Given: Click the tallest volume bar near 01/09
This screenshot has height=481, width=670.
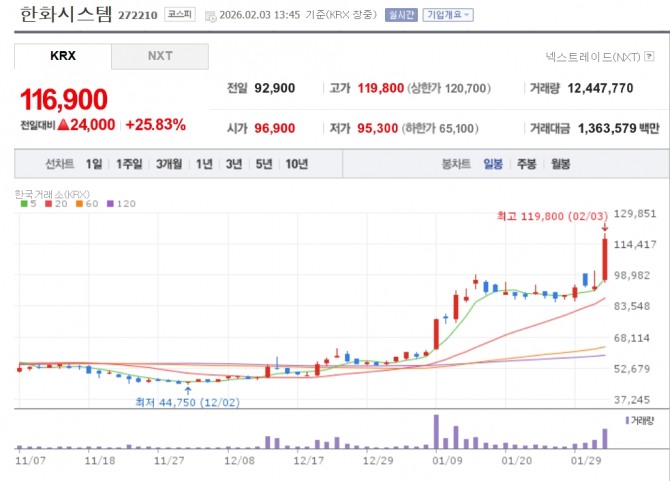Looking at the screenshot, I should [x=436, y=431].
